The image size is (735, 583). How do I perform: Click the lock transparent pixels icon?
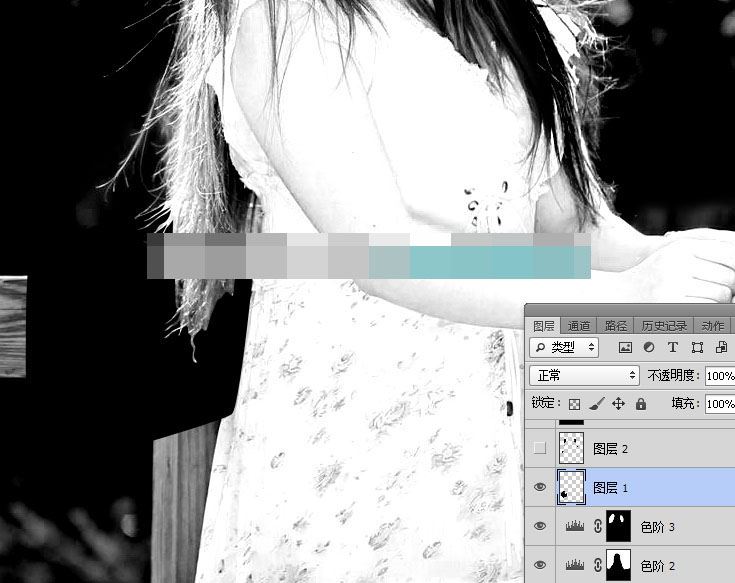pyautogui.click(x=574, y=404)
